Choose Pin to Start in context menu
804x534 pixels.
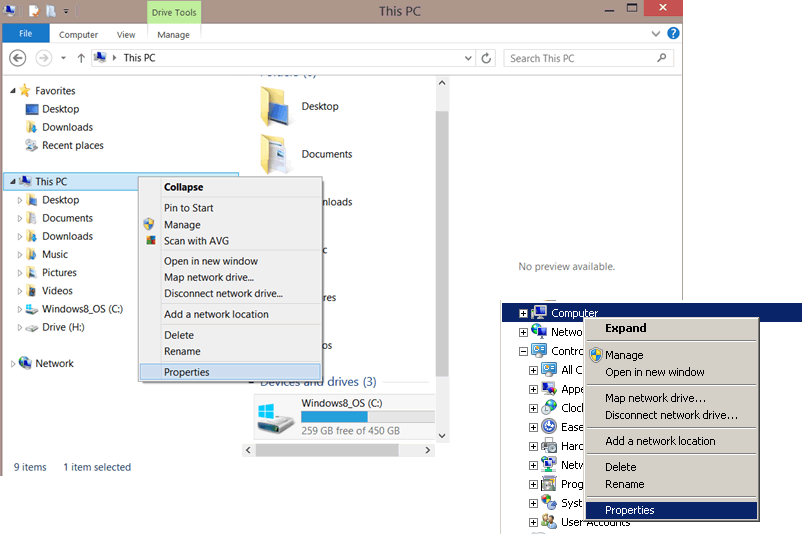(189, 208)
